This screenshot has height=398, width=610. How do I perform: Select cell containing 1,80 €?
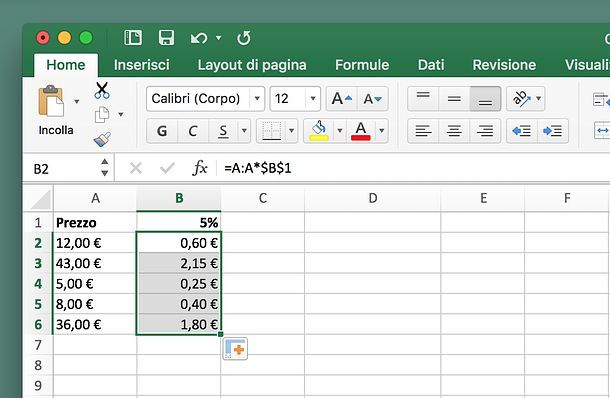coord(179,324)
